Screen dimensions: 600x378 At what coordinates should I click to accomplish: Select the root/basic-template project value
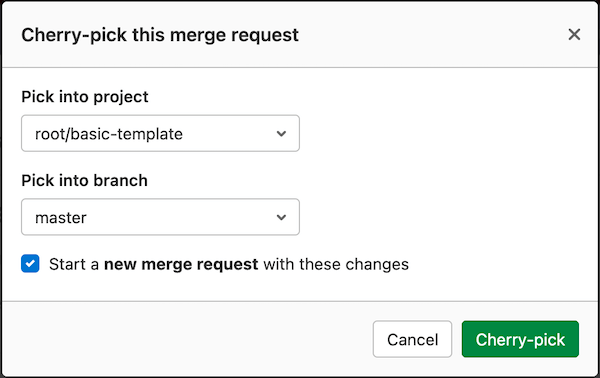[109, 134]
